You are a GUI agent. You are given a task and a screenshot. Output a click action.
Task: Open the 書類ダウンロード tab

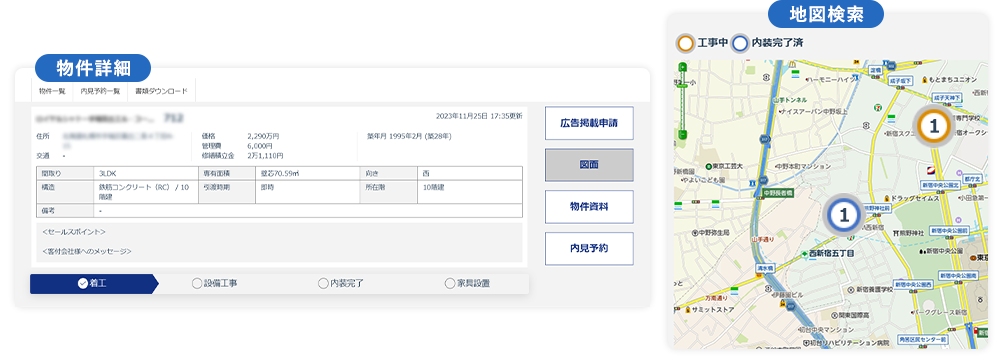(x=161, y=91)
